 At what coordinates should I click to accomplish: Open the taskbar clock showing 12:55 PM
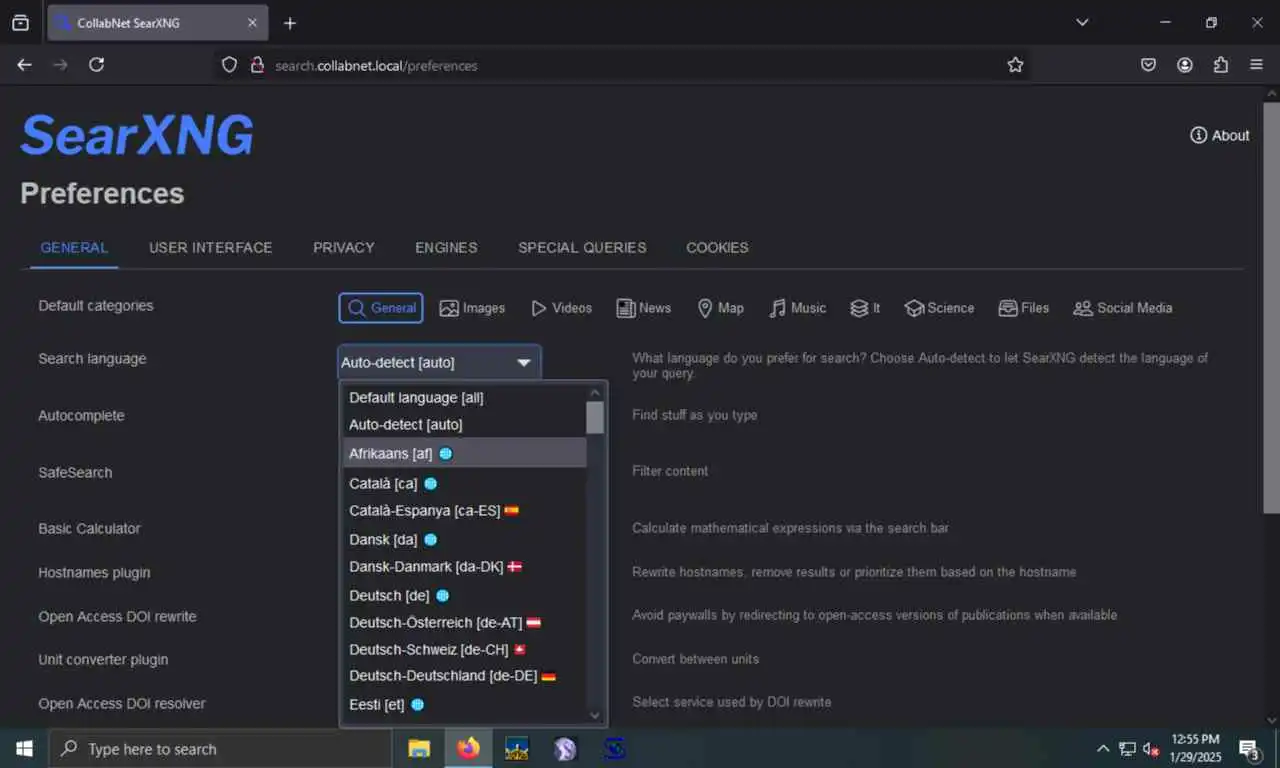[x=1195, y=748]
